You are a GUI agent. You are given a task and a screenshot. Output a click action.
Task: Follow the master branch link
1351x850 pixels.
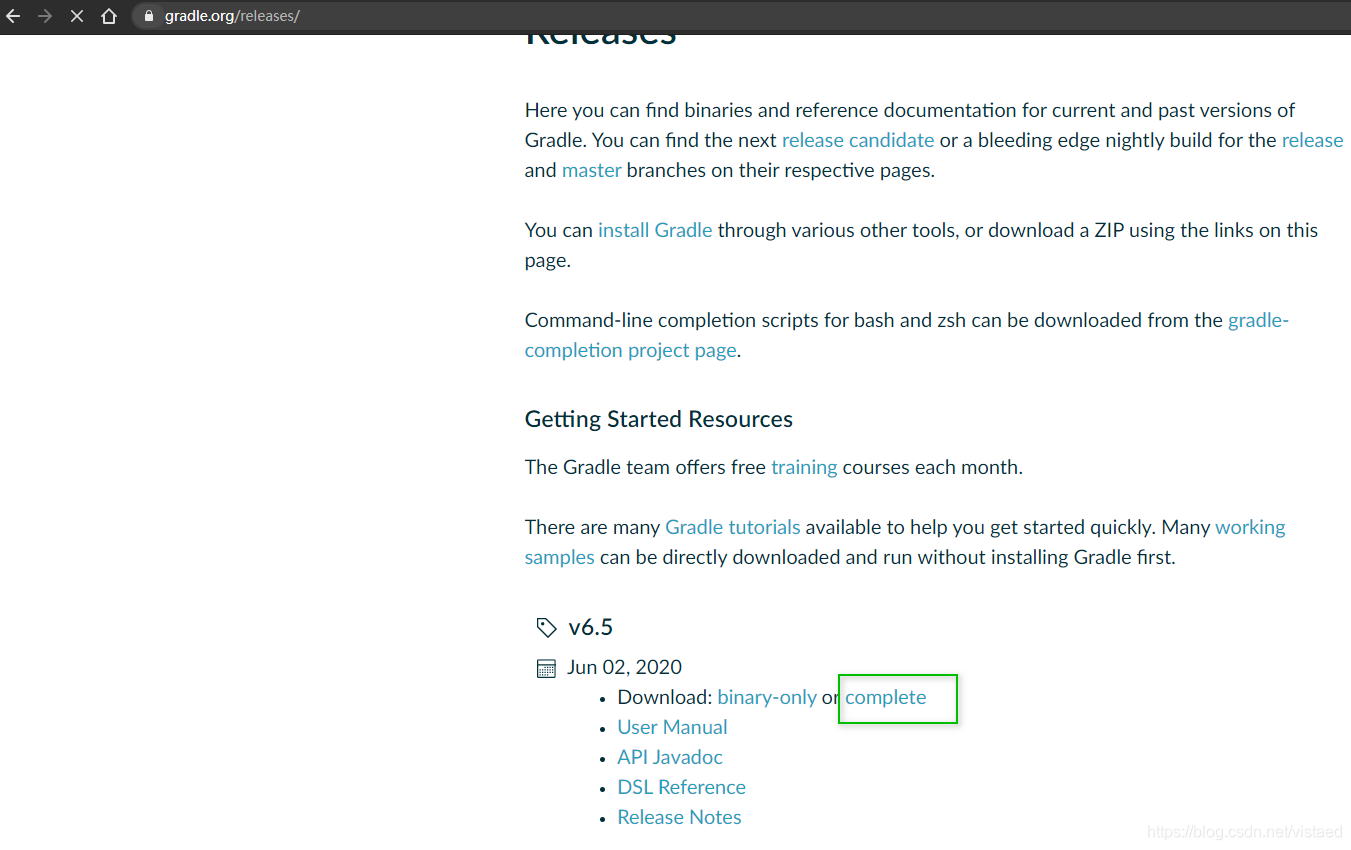592,170
